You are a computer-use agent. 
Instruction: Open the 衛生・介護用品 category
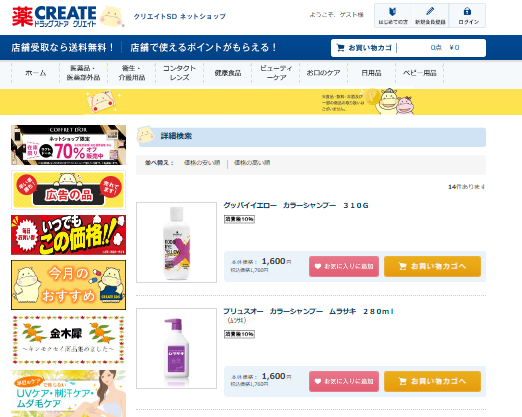[x=131, y=73]
